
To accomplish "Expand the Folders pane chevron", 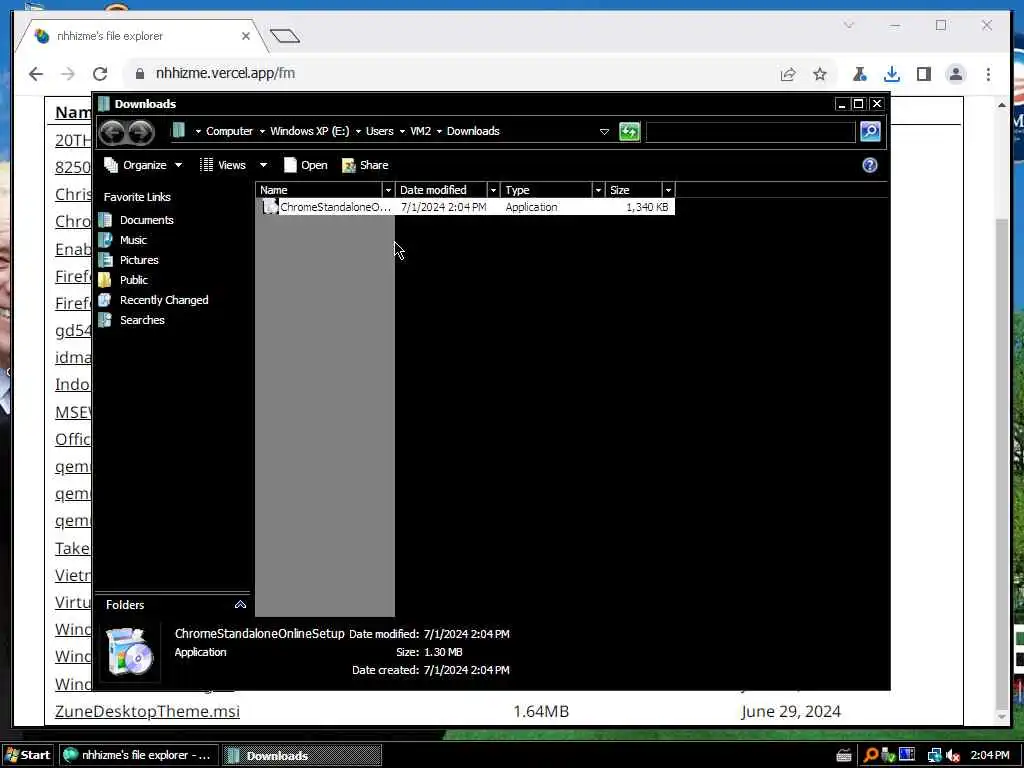I will coord(240,605).
